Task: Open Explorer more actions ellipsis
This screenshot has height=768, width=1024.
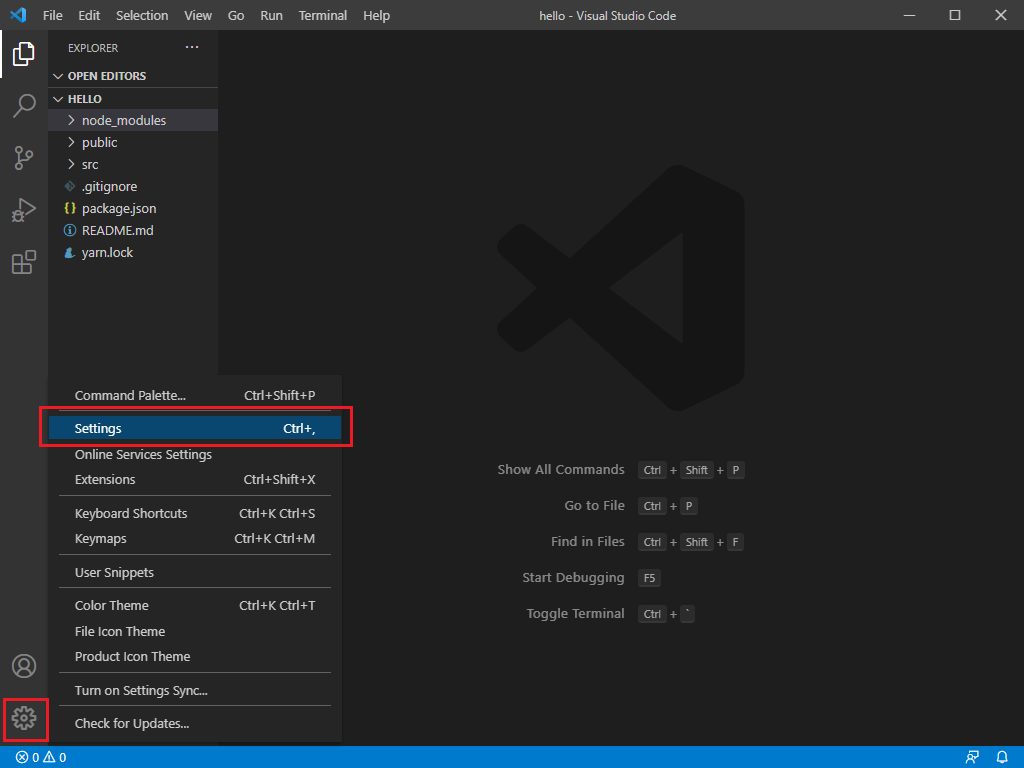Action: click(191, 47)
